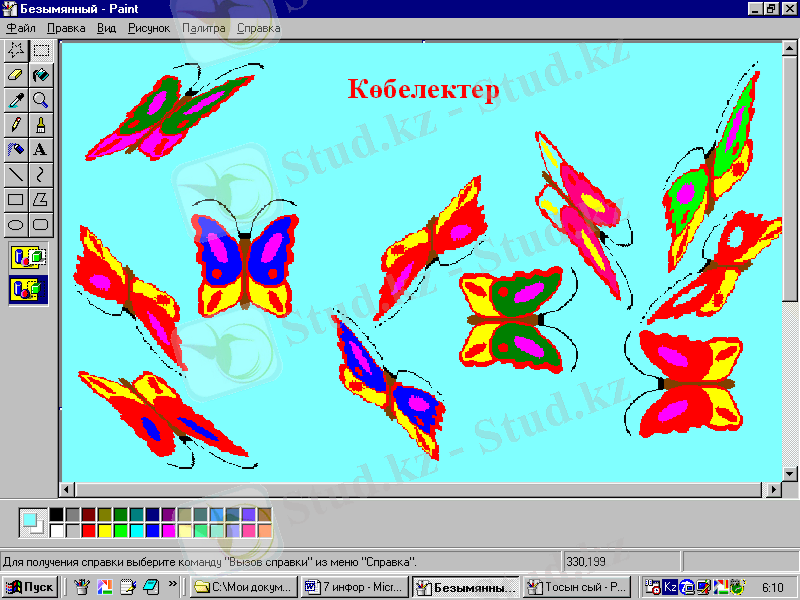The height and width of the screenshot is (600, 800).
Task: Switch to the 7 инфор Word taskbar window
Action: (x=354, y=587)
